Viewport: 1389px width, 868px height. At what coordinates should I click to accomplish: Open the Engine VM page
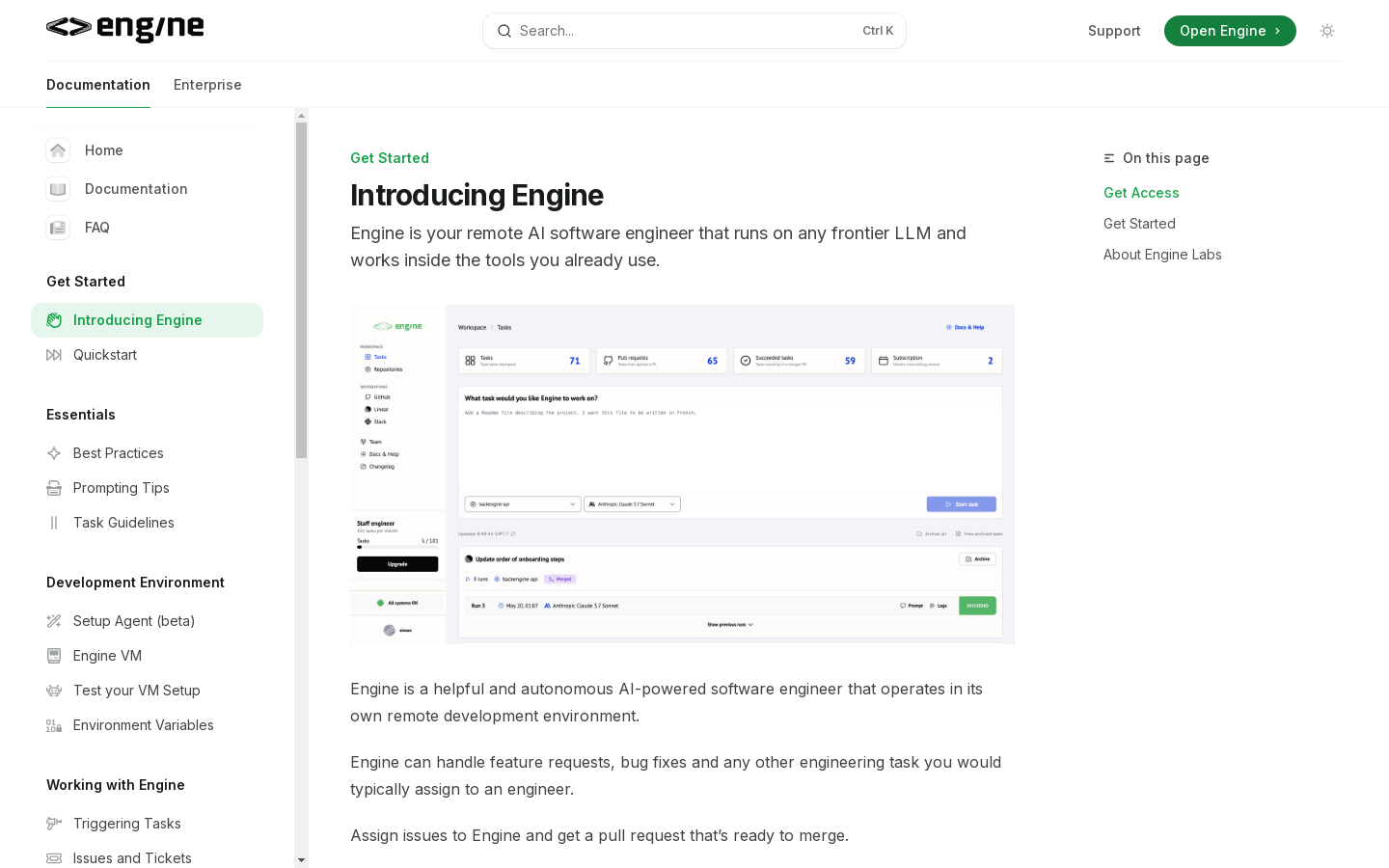147,656
